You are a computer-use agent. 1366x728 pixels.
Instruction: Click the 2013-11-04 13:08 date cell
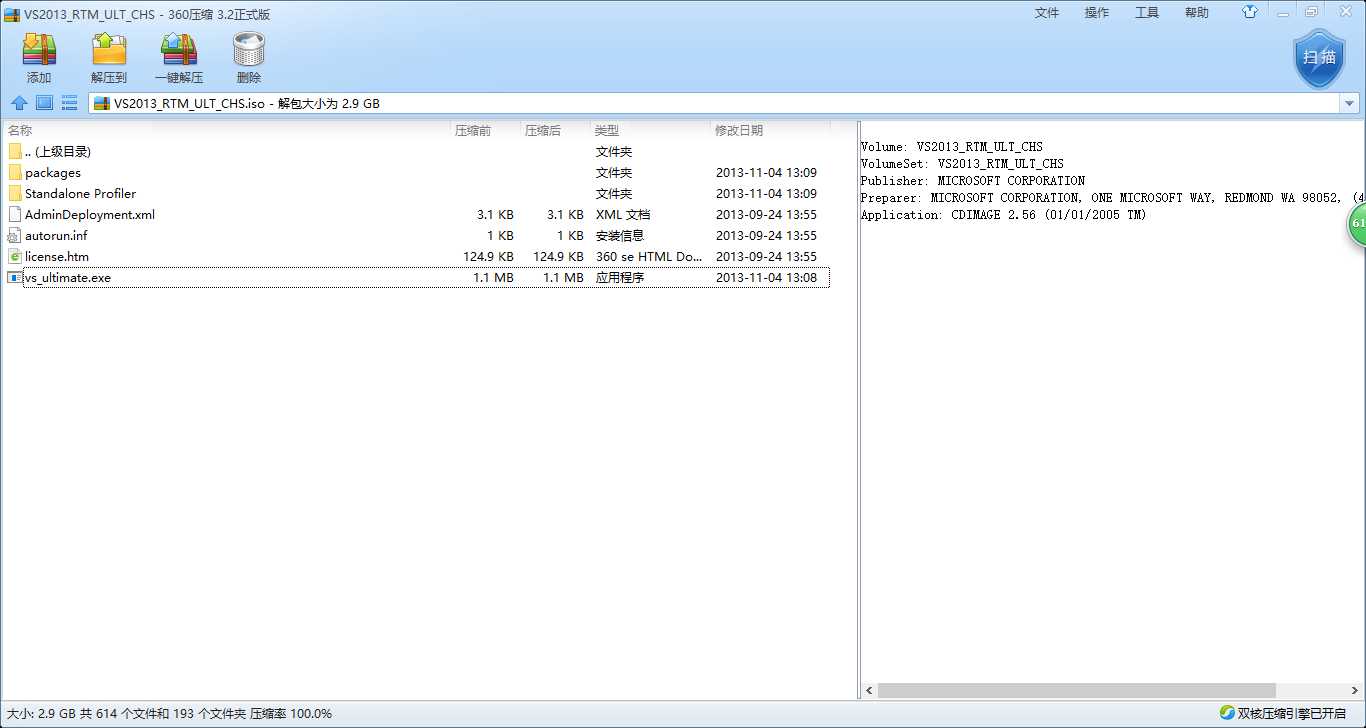(x=766, y=278)
